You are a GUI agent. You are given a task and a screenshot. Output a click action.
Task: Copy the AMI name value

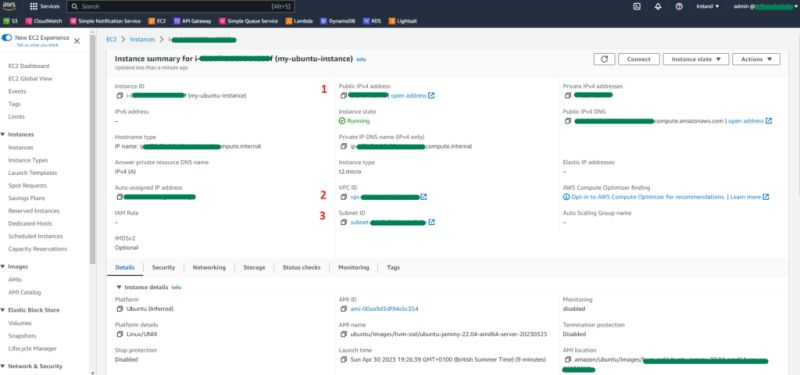[x=344, y=334]
